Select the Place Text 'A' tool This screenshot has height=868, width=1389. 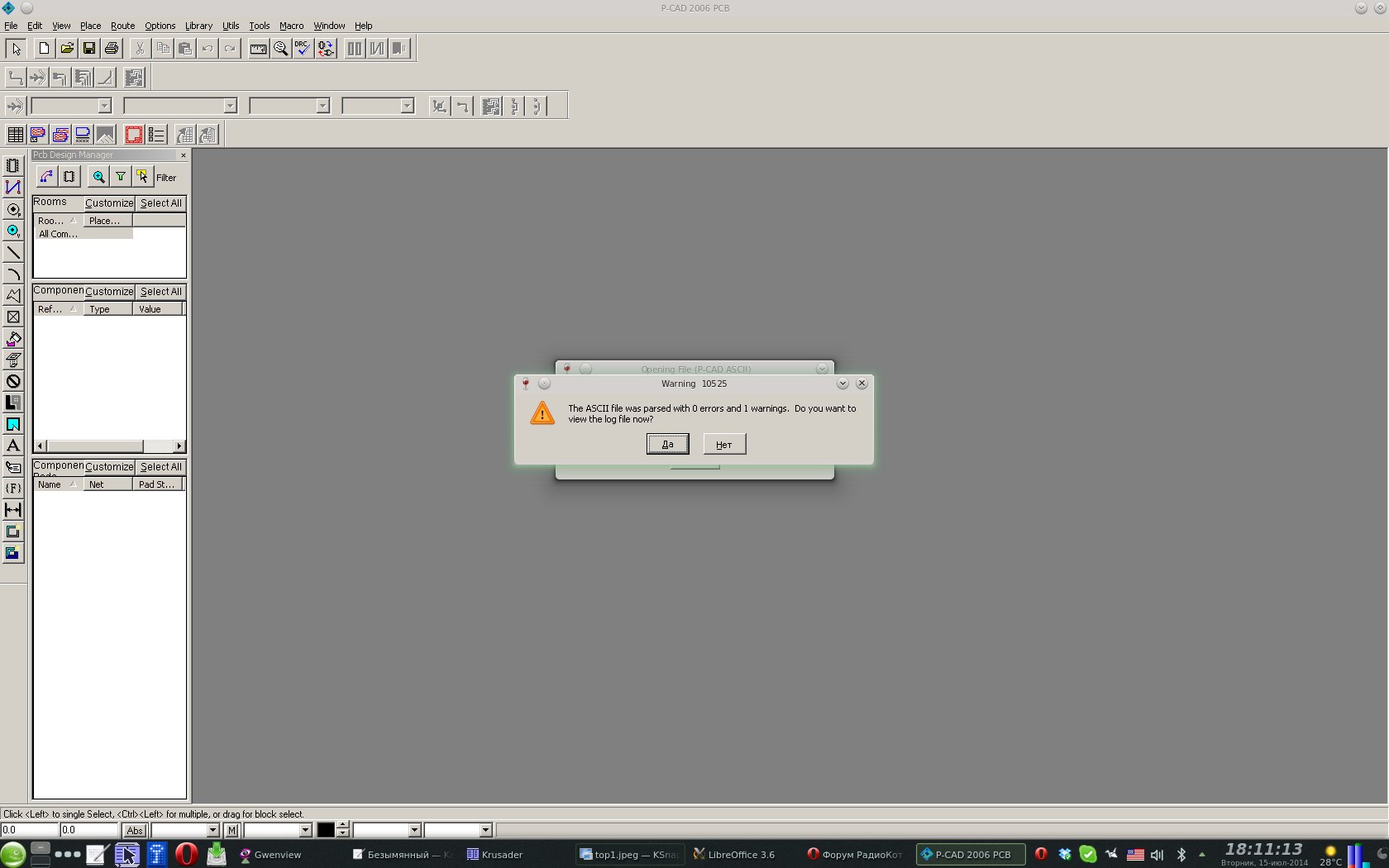tap(13, 446)
